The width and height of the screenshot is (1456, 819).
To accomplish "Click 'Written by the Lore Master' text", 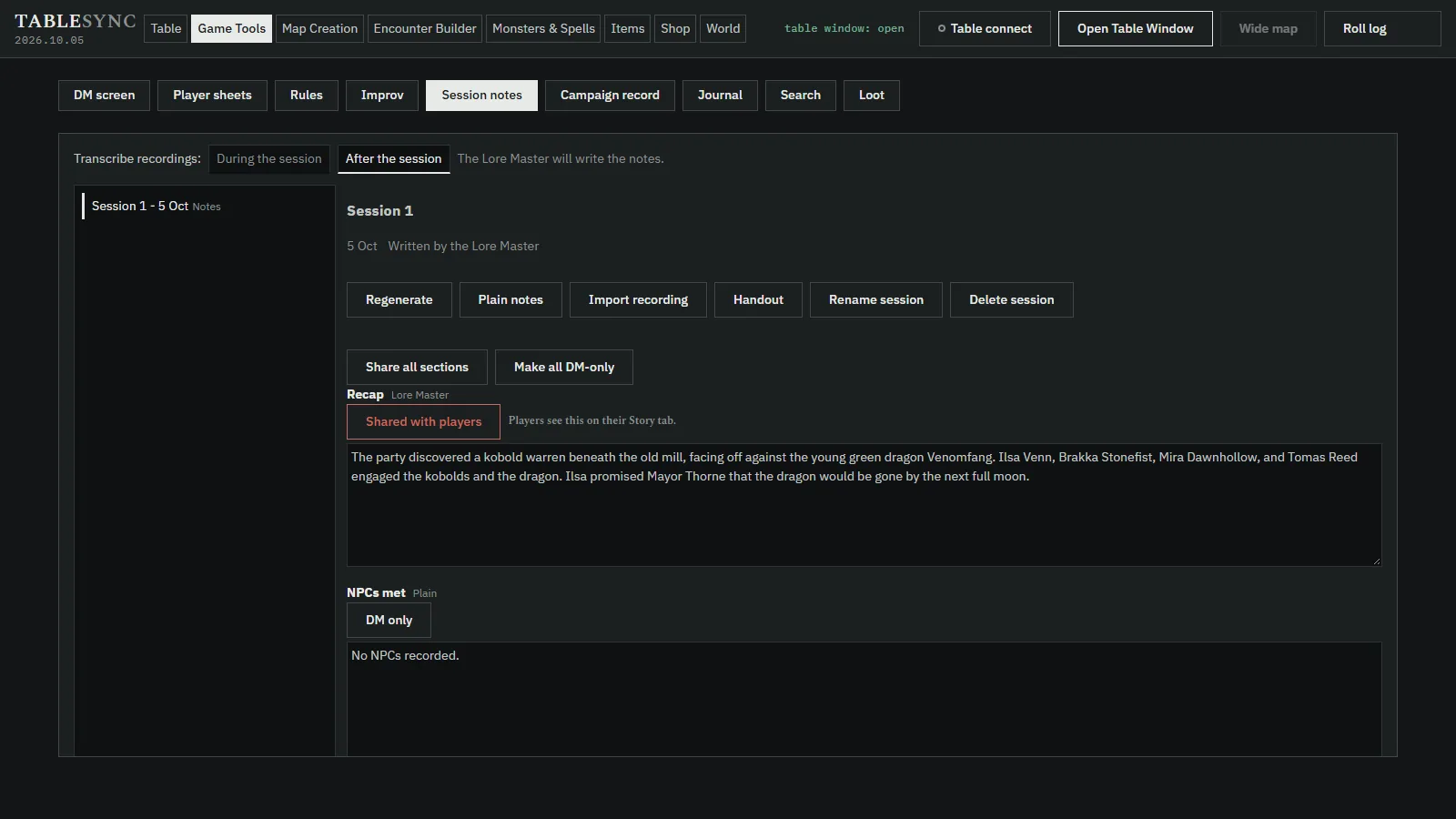I will 463,246.
